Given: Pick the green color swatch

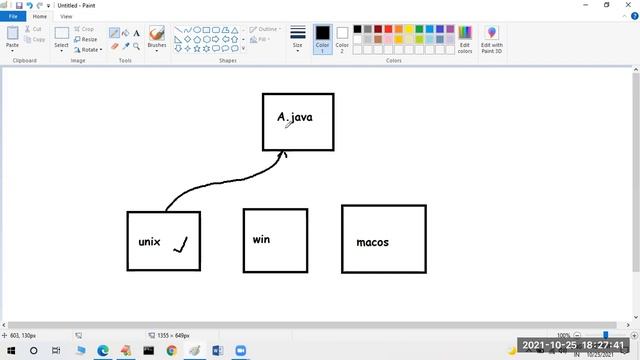Looking at the screenshot, I should [x=419, y=29].
